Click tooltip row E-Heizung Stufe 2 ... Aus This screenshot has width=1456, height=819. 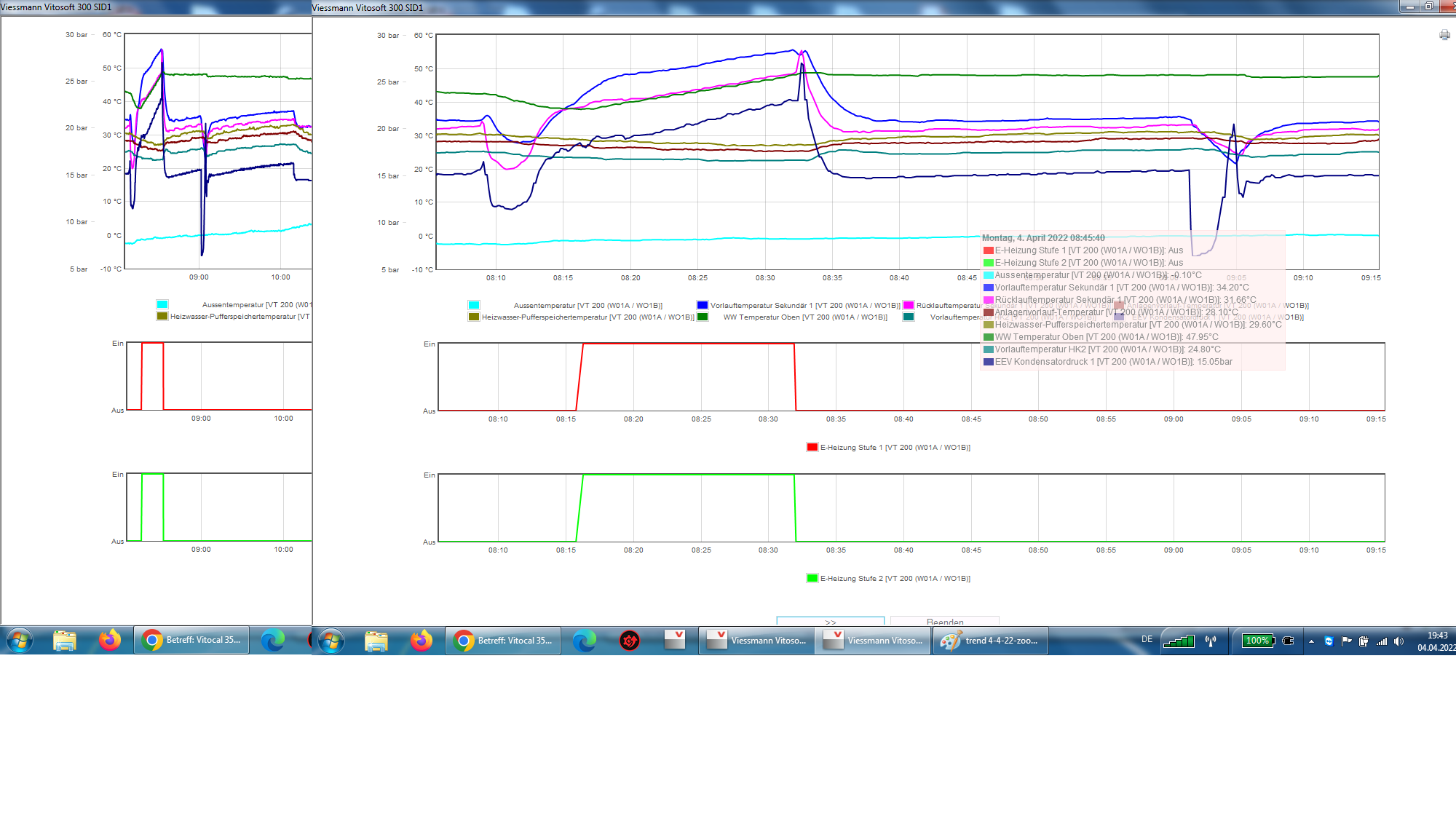pos(1083,263)
